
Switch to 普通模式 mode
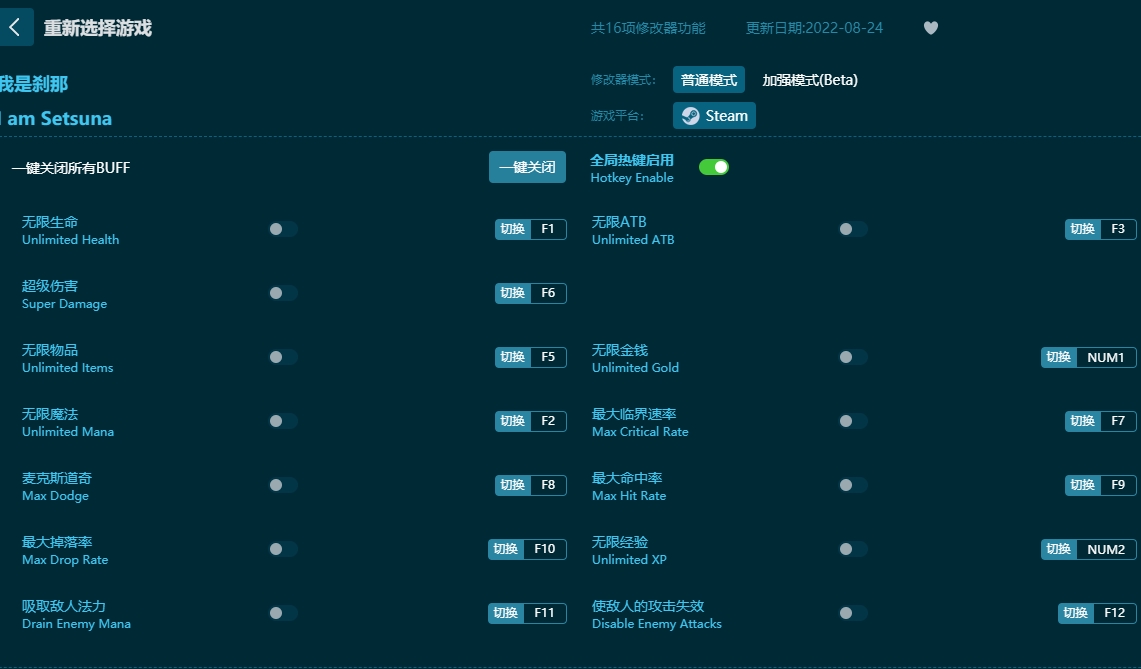[x=709, y=80]
